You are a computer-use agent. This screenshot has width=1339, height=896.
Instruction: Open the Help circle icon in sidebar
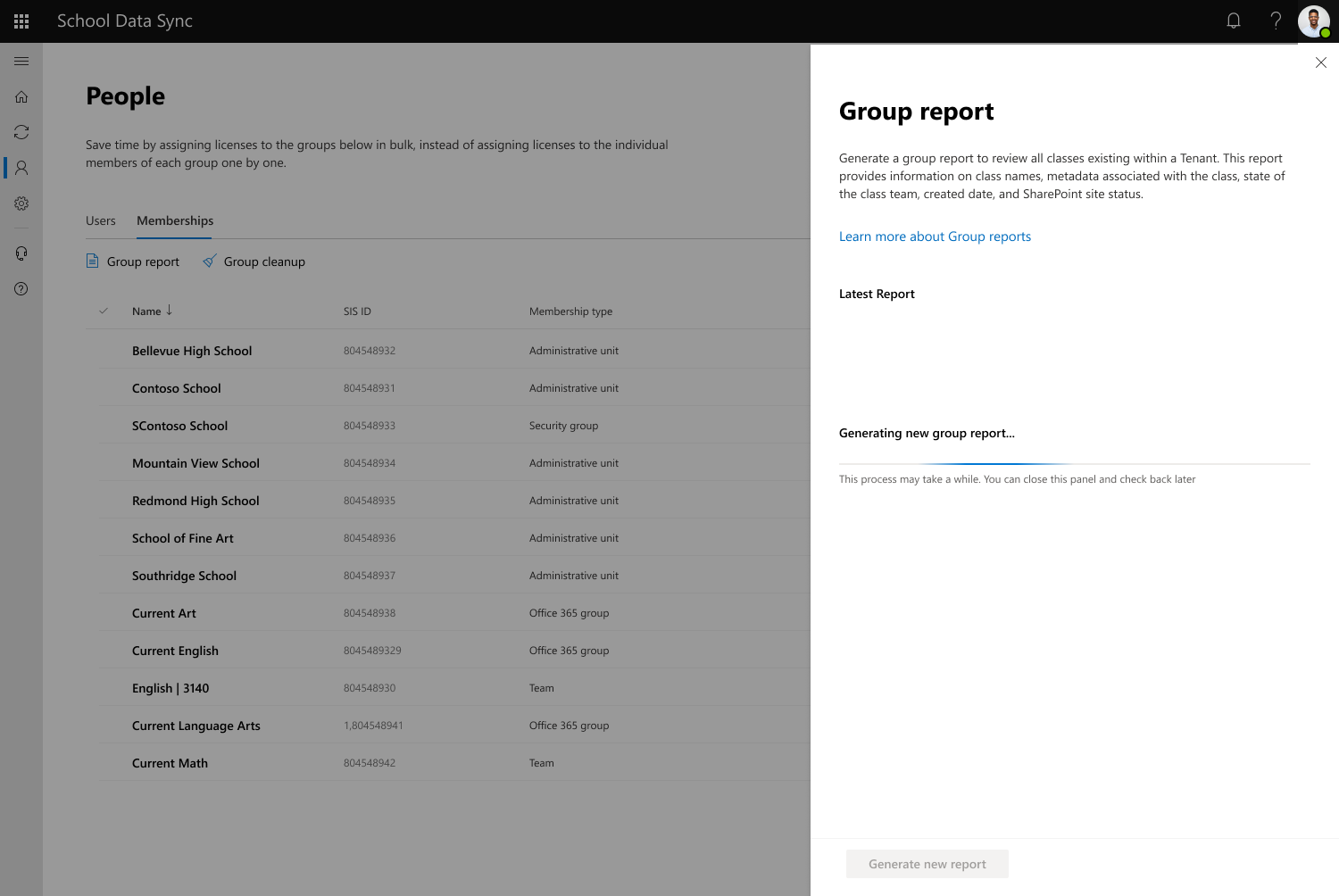(21, 289)
